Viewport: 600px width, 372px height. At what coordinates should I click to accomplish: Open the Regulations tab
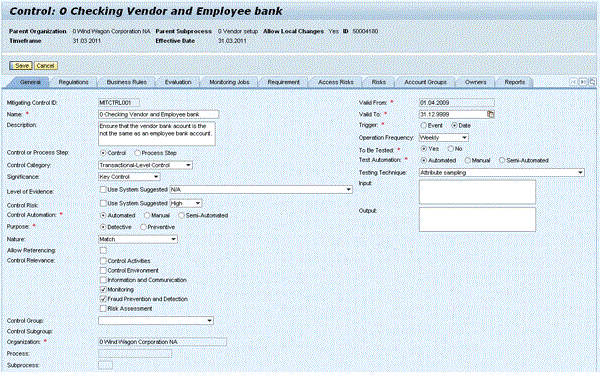(73, 82)
